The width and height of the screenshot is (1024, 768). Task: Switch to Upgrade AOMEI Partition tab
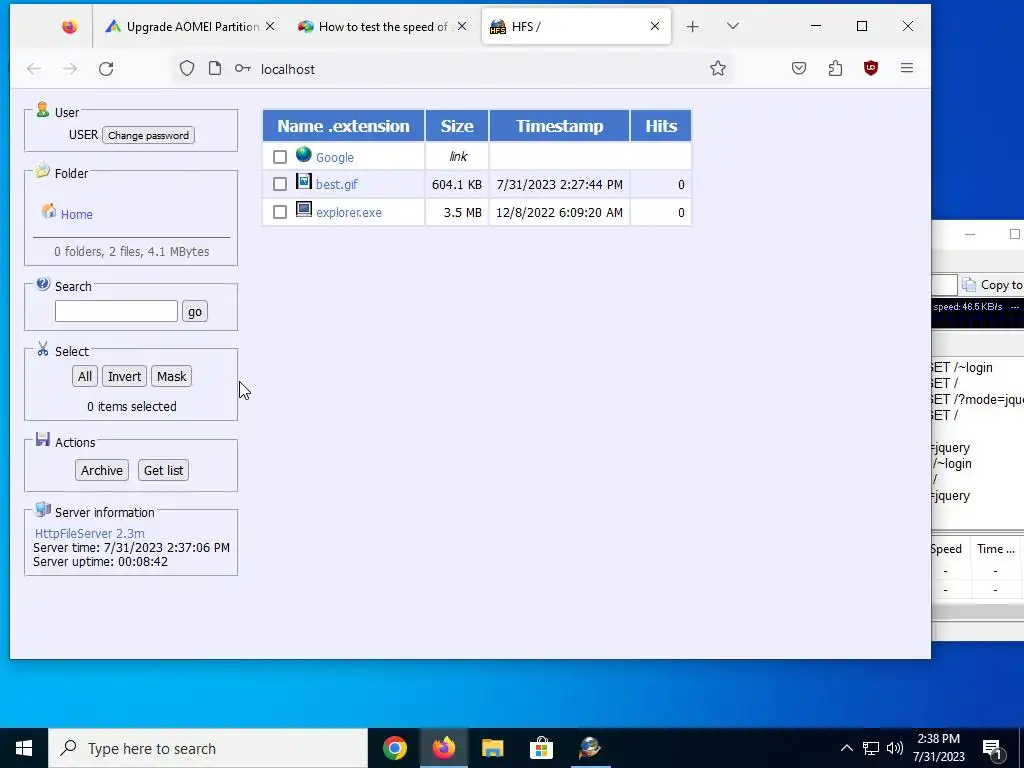click(x=184, y=26)
